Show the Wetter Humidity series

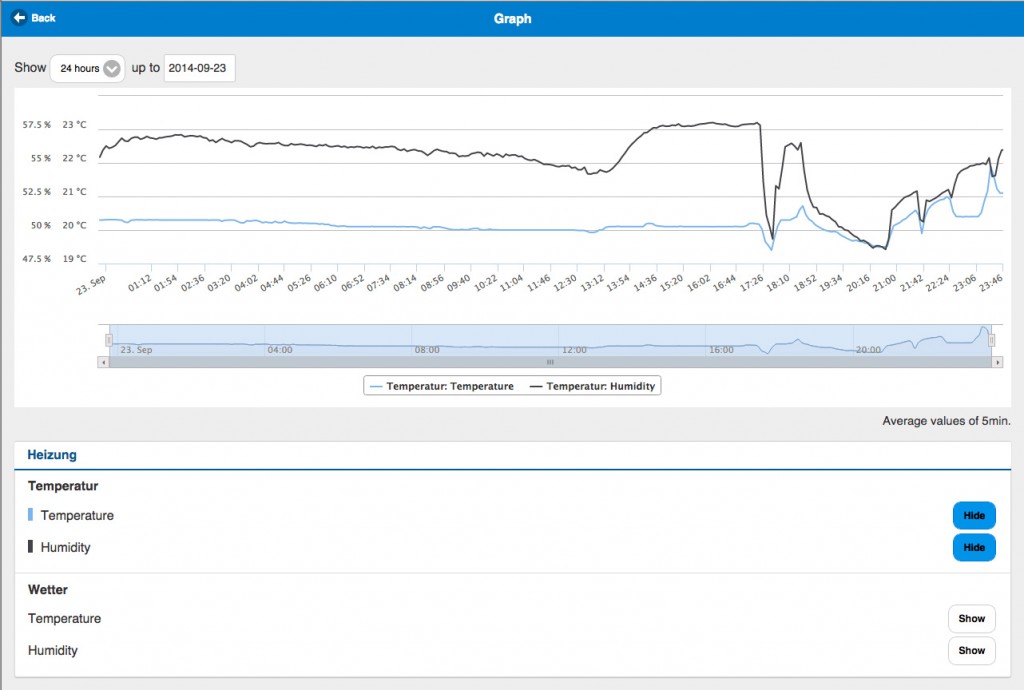tap(971, 650)
